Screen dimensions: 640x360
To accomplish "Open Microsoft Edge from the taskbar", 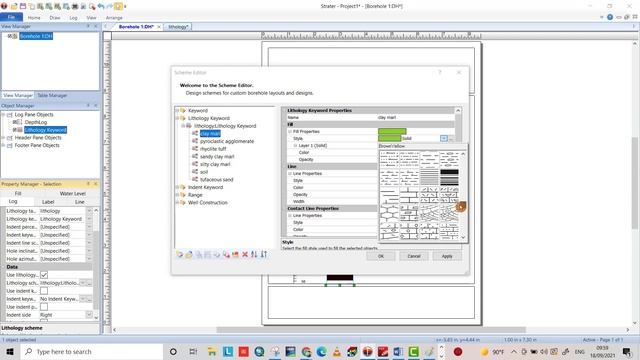I will [x=322, y=351].
